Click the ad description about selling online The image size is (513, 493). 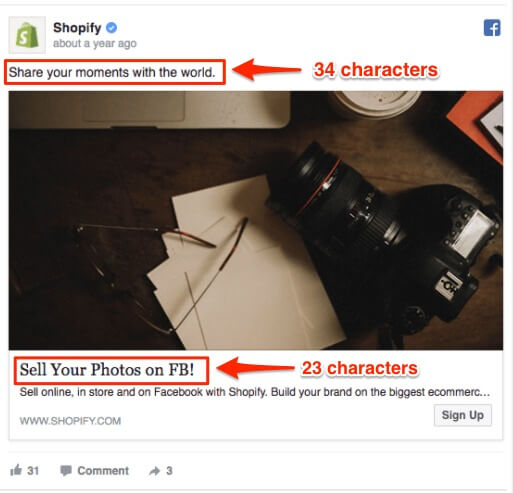[x=255, y=392]
